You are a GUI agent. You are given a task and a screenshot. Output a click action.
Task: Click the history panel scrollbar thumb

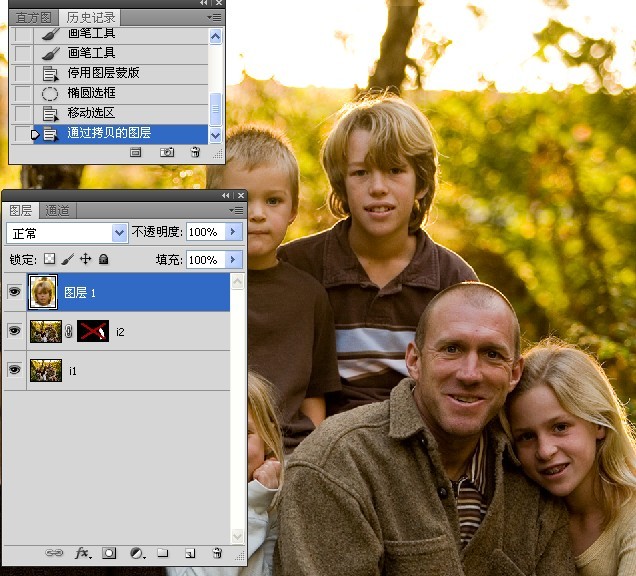point(215,109)
